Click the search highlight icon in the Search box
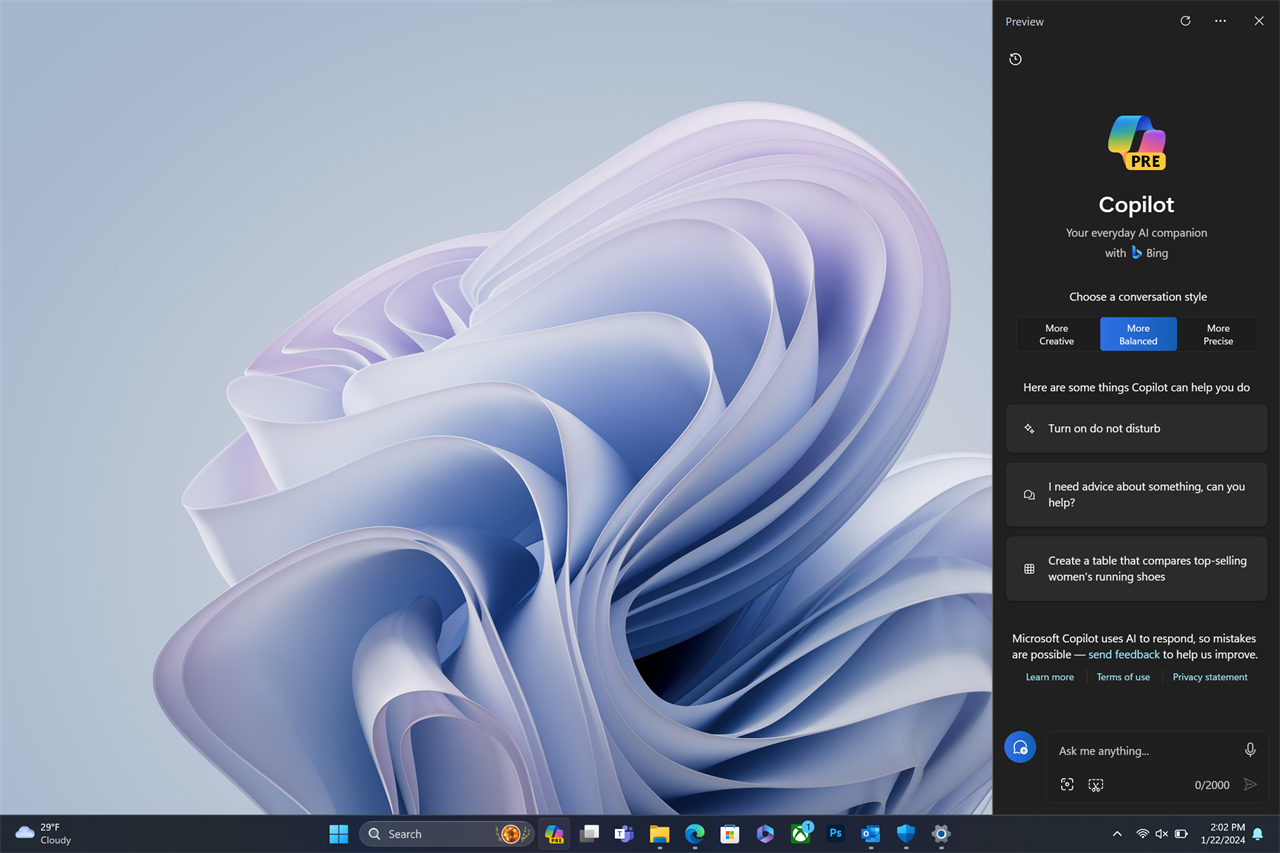The height and width of the screenshot is (853, 1280). (x=511, y=834)
